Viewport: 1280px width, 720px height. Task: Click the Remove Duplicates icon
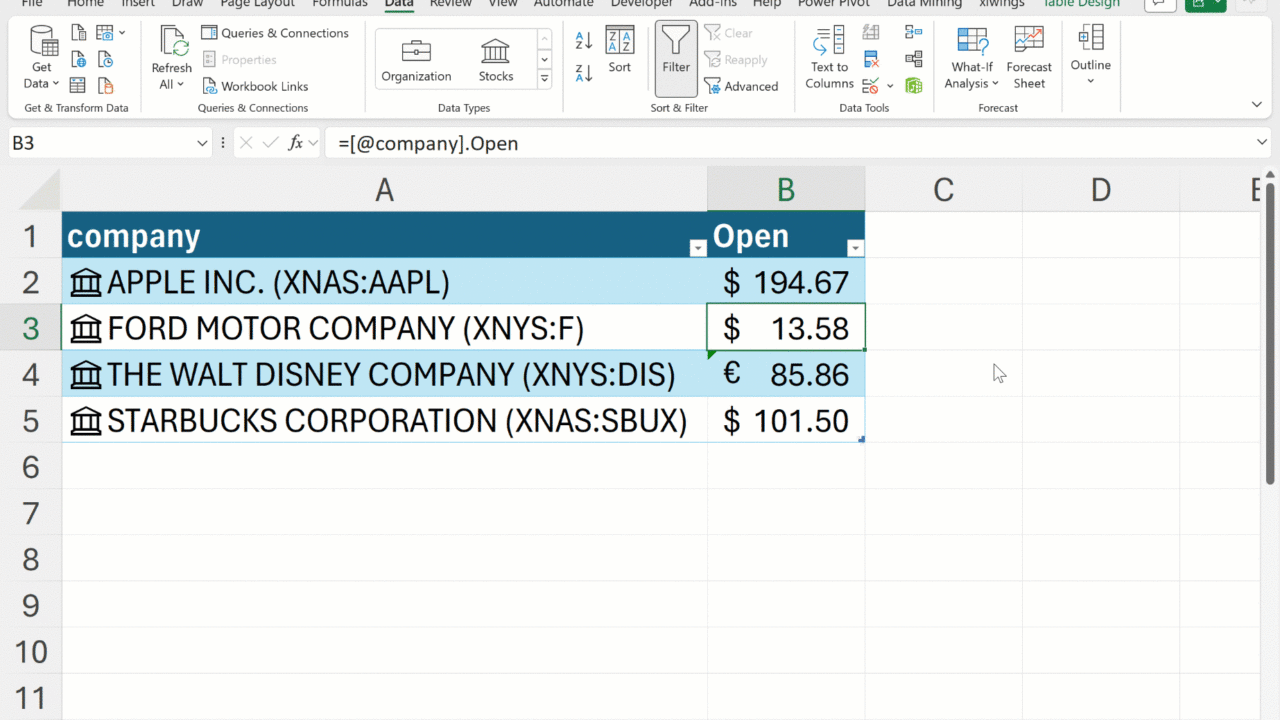(871, 59)
